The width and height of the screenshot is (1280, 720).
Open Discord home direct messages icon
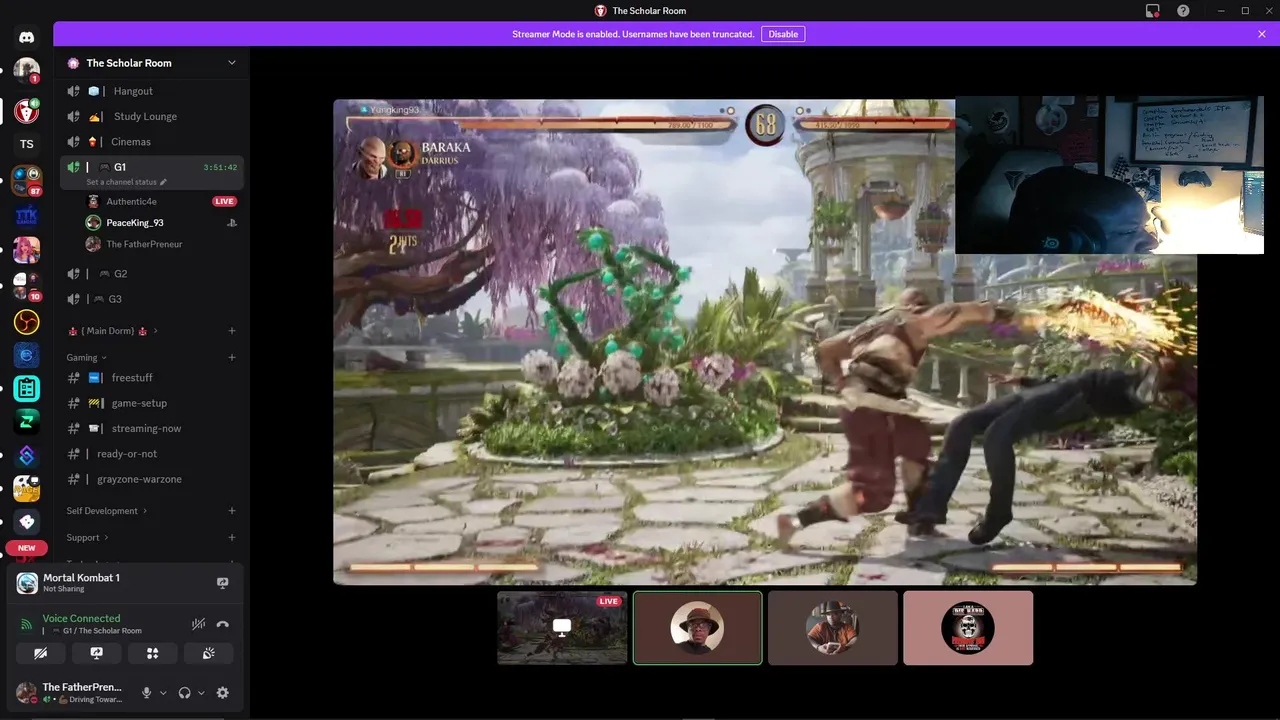point(27,38)
